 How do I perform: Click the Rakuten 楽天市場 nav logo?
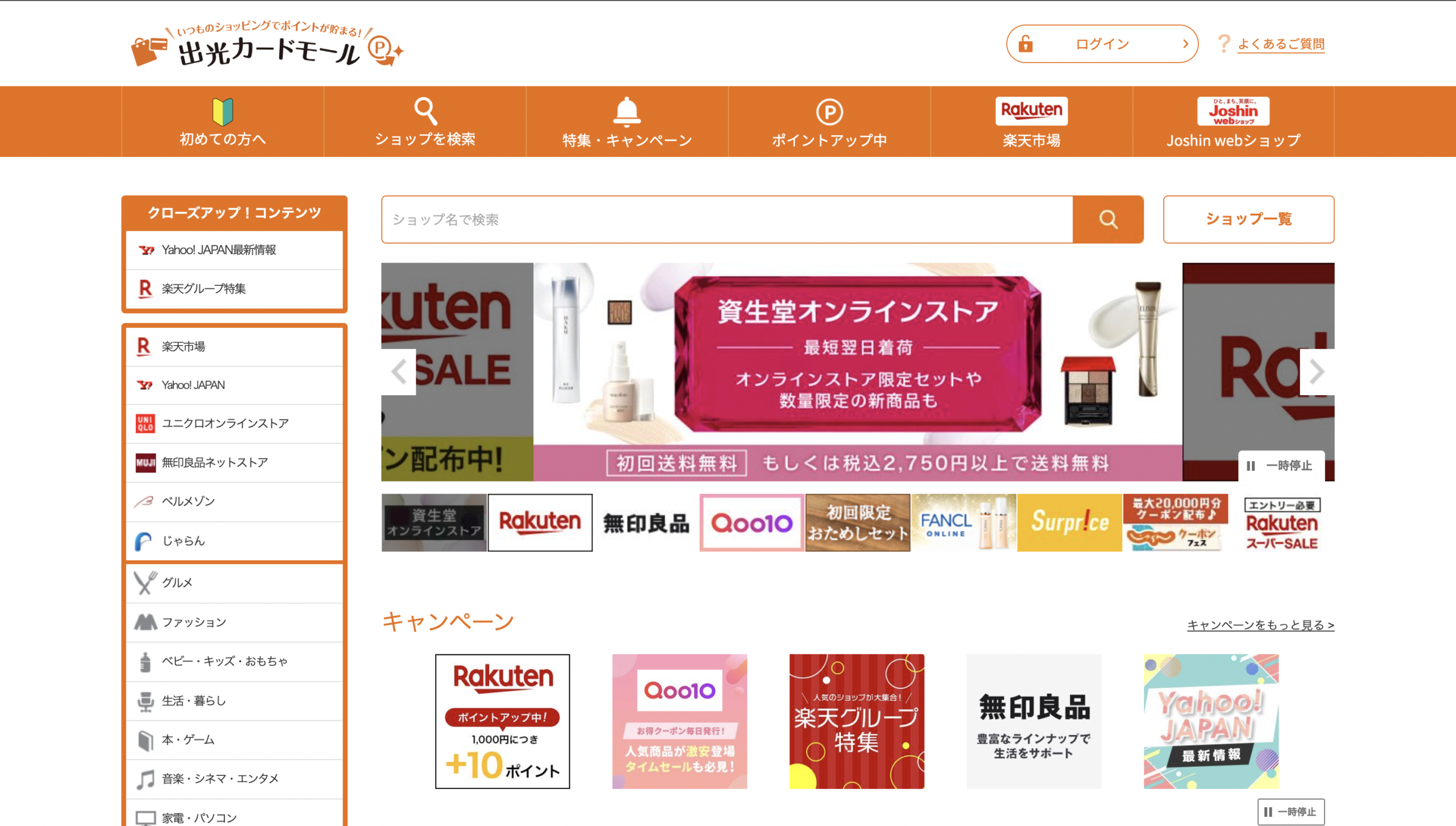[x=1031, y=111]
